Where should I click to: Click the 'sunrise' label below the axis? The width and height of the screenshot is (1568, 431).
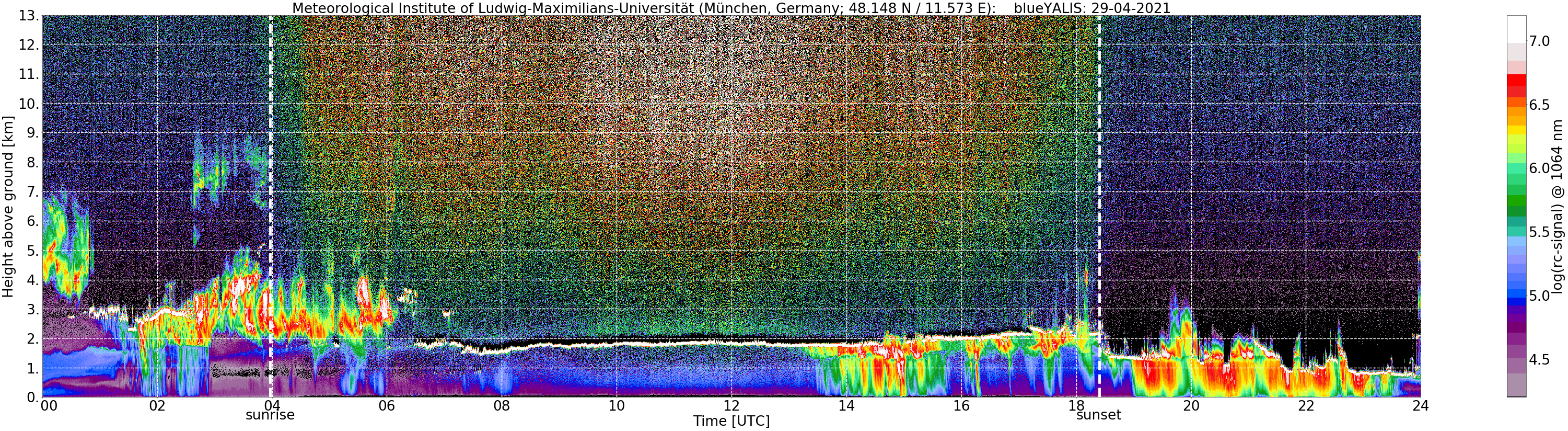pyautogui.click(x=270, y=415)
